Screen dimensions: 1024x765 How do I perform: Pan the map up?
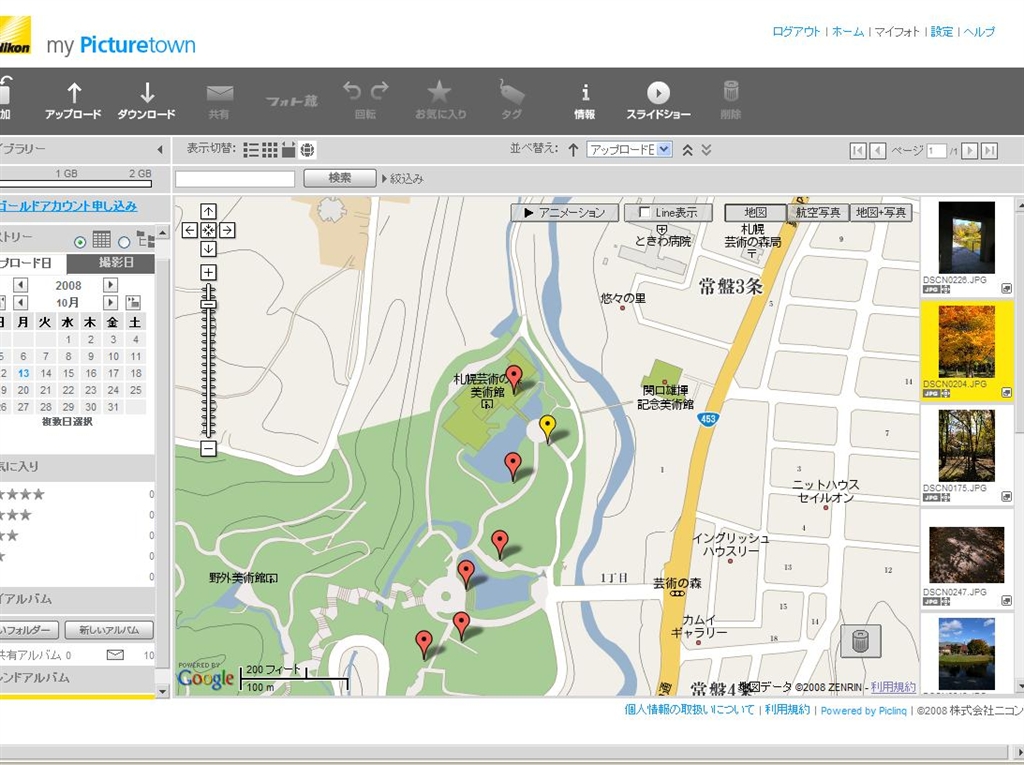[x=208, y=211]
